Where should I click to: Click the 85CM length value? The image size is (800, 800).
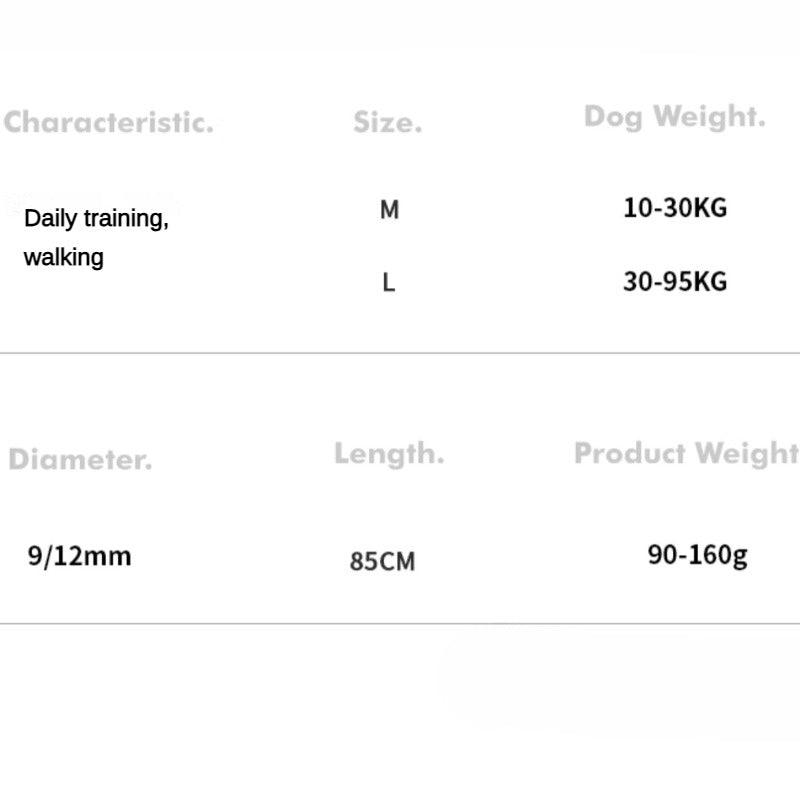[x=382, y=561]
